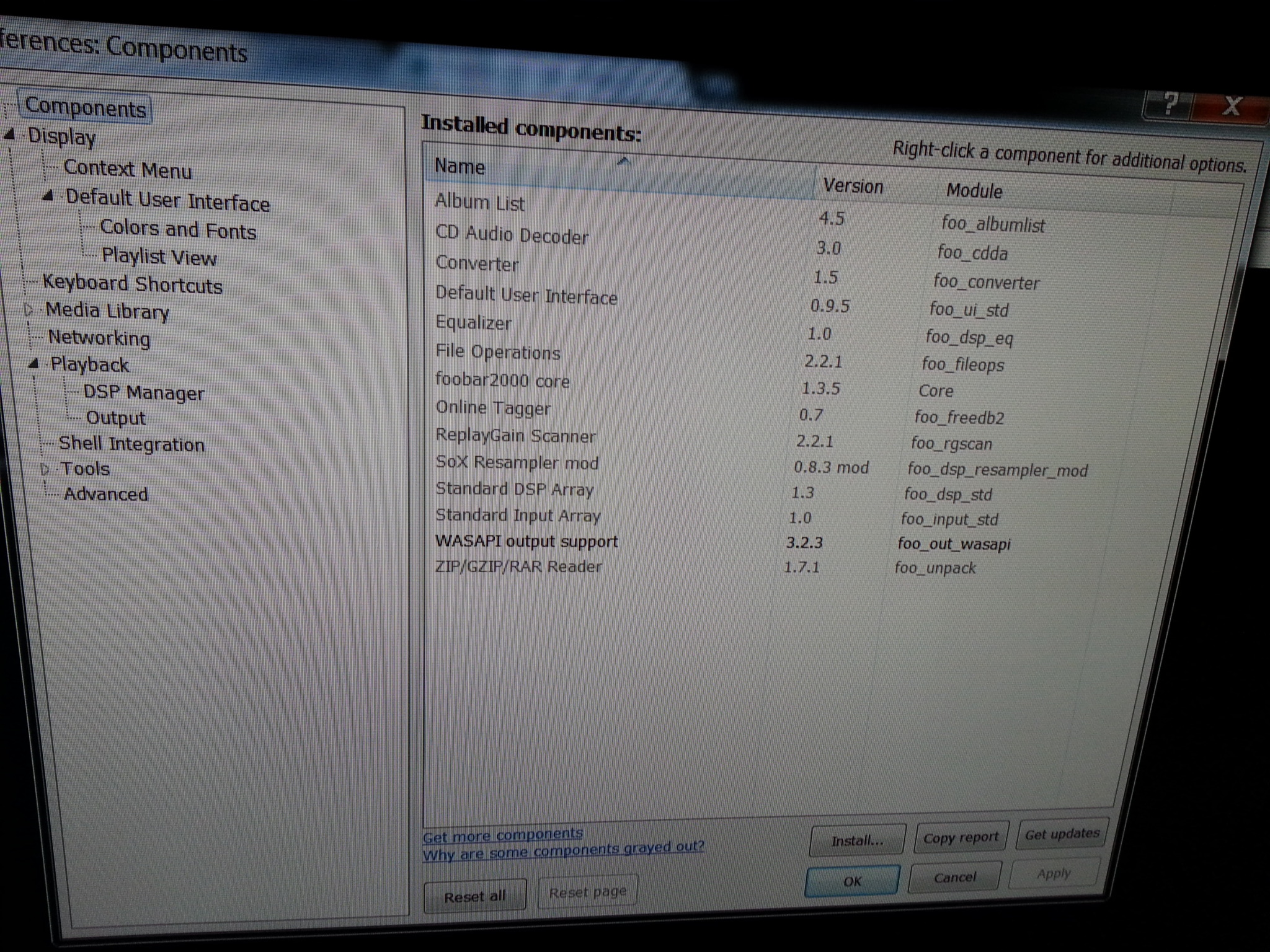Select Components in the preferences tree
This screenshot has height=952, width=1270.
coord(86,108)
